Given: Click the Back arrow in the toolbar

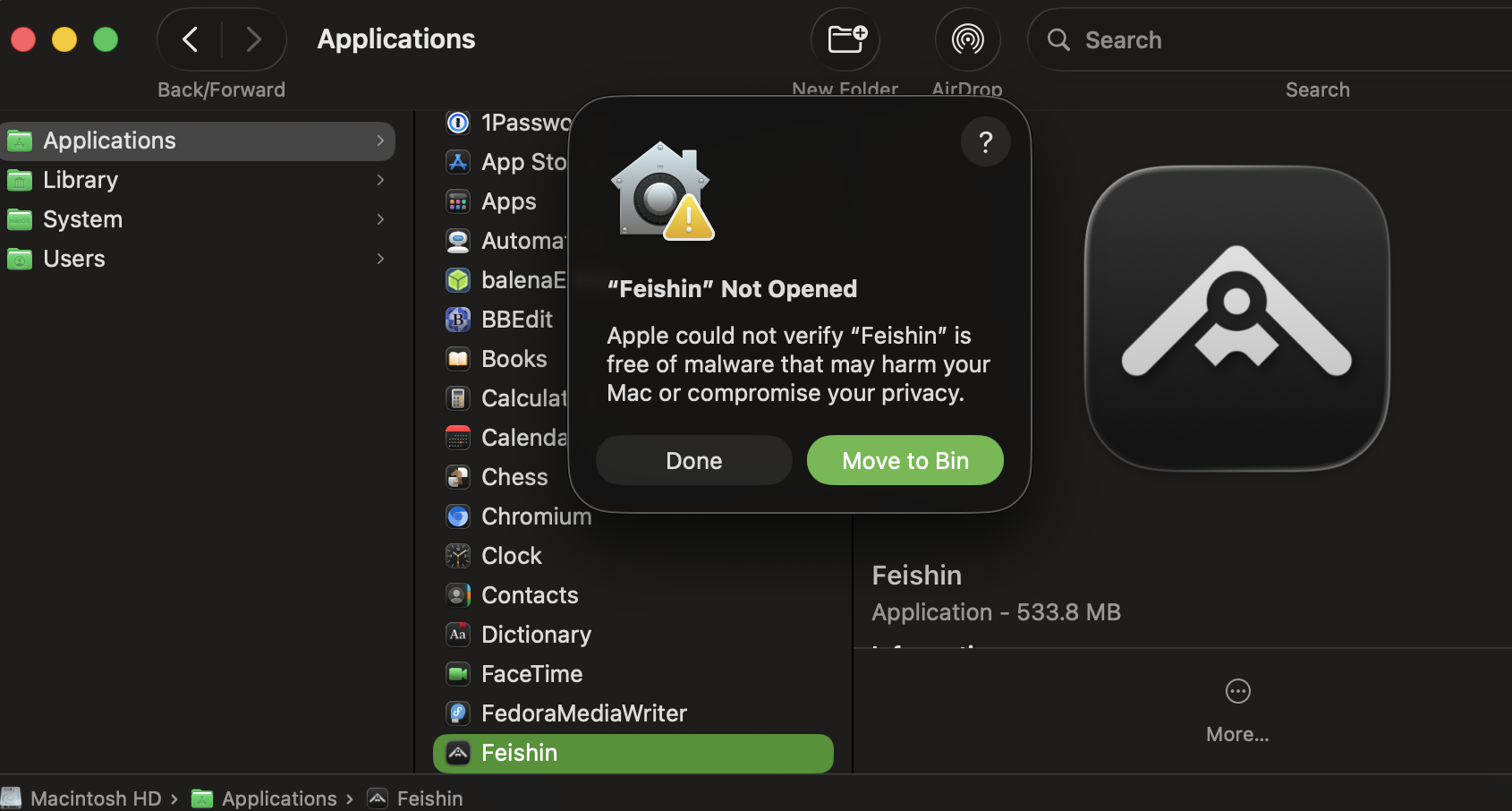Looking at the screenshot, I should (x=190, y=39).
